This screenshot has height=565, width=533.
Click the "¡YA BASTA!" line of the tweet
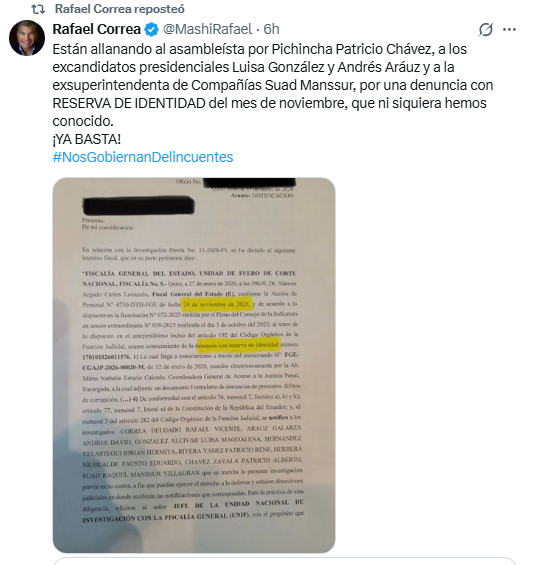tap(87, 139)
